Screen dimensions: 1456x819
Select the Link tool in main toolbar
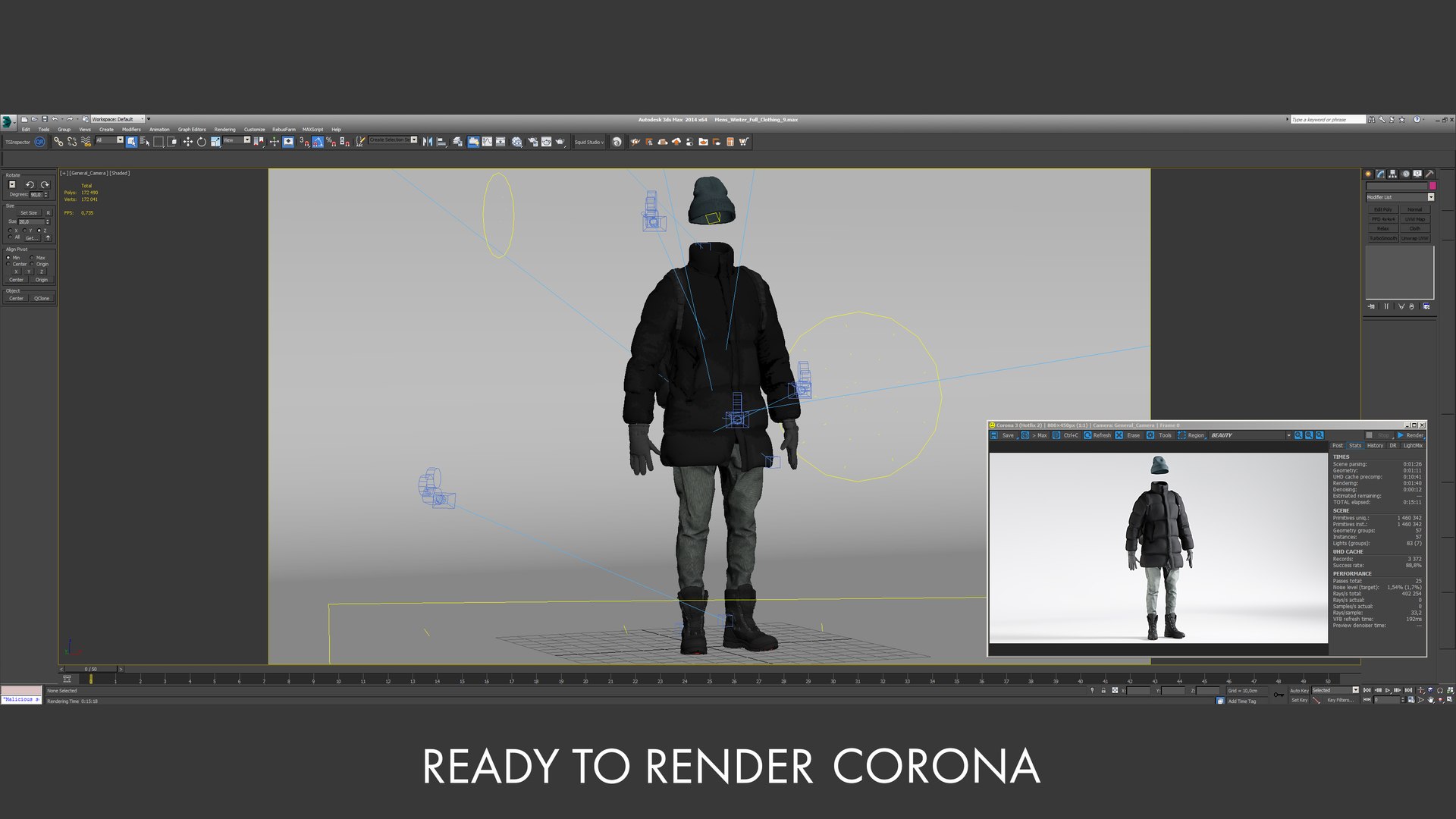pos(58,141)
